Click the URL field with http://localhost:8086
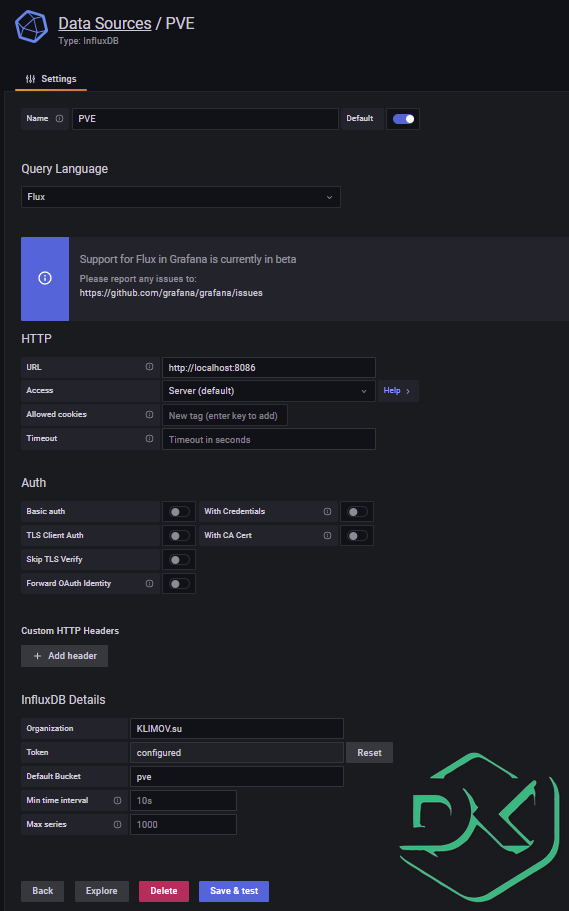Screen dimensions: 569x911 [269, 367]
